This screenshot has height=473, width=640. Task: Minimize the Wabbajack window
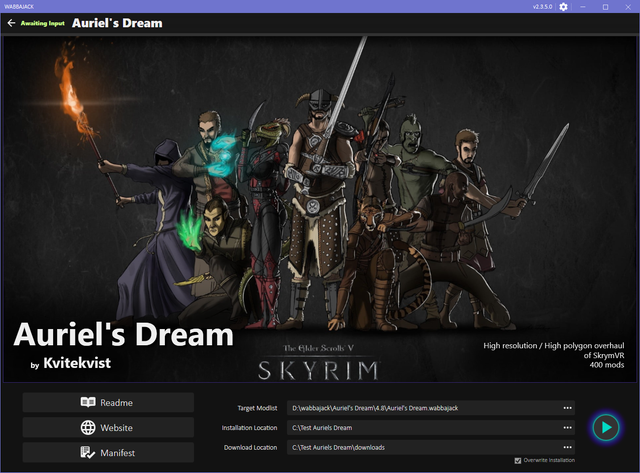pos(583,7)
